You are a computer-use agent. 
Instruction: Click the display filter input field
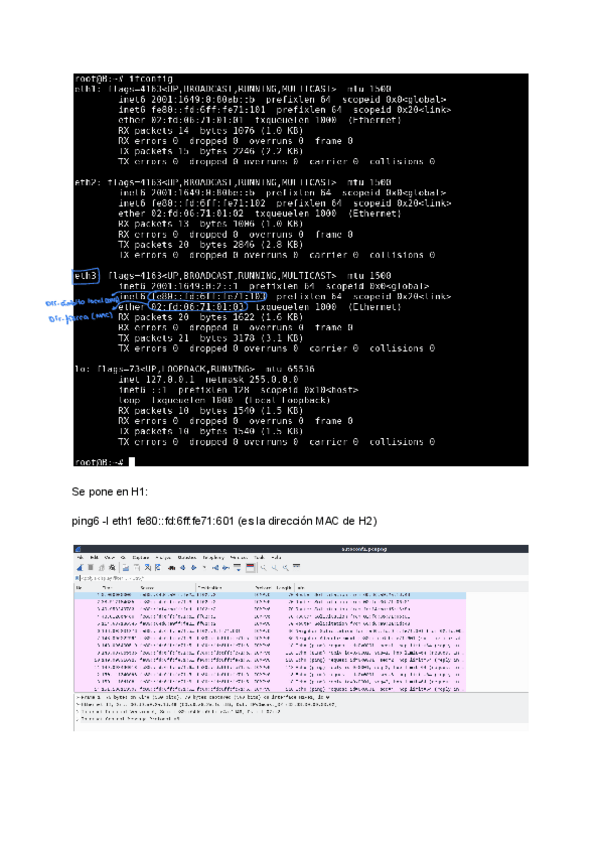300,578
